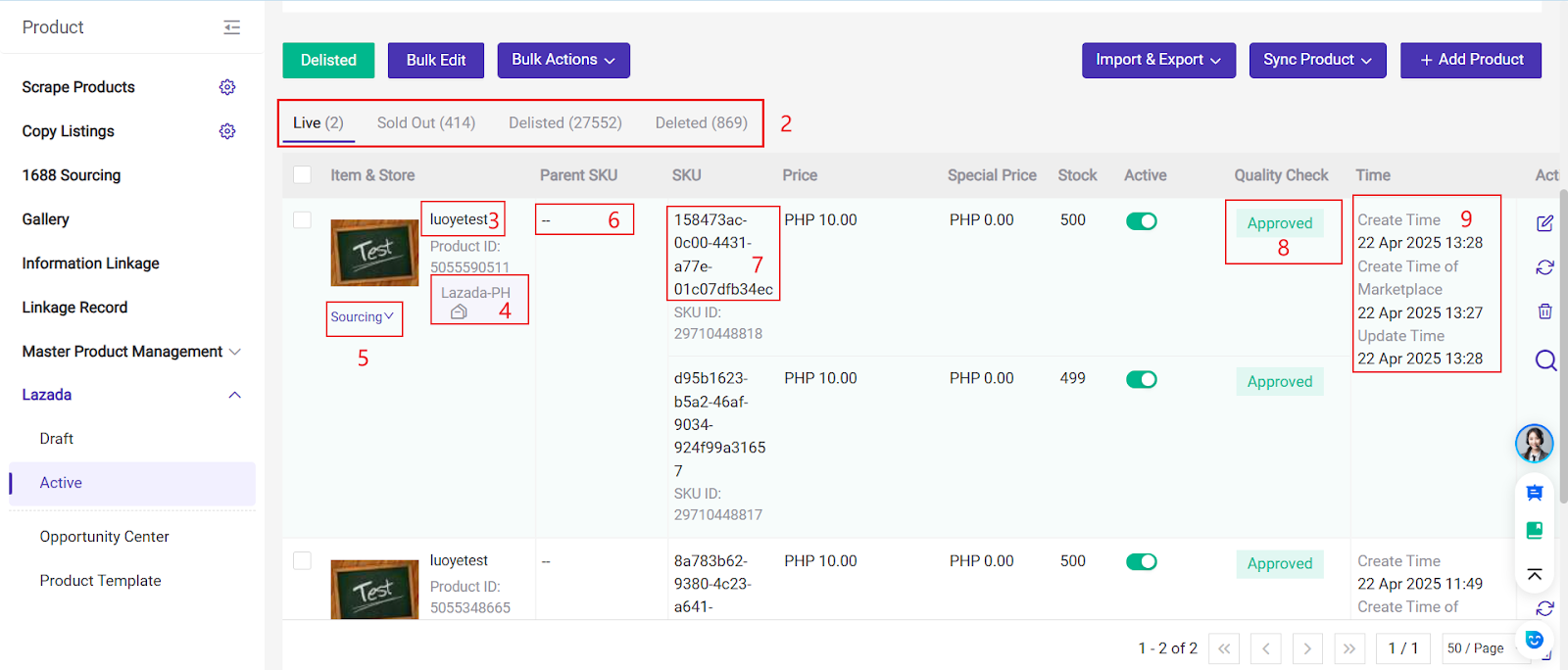Click Approved badge for stock 499 SKU

pos(1280,382)
